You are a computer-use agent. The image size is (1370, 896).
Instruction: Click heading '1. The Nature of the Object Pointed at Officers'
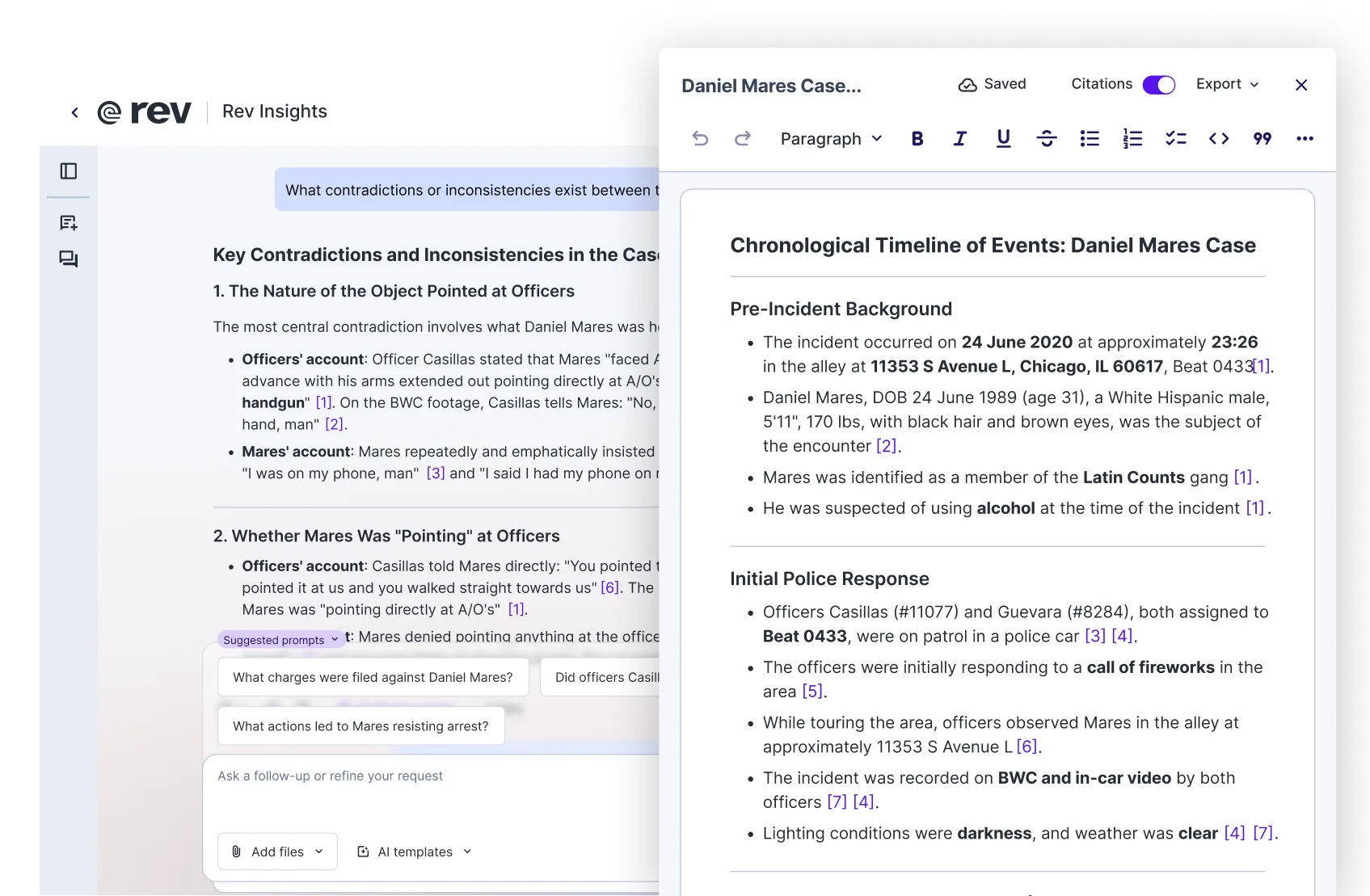394,292
